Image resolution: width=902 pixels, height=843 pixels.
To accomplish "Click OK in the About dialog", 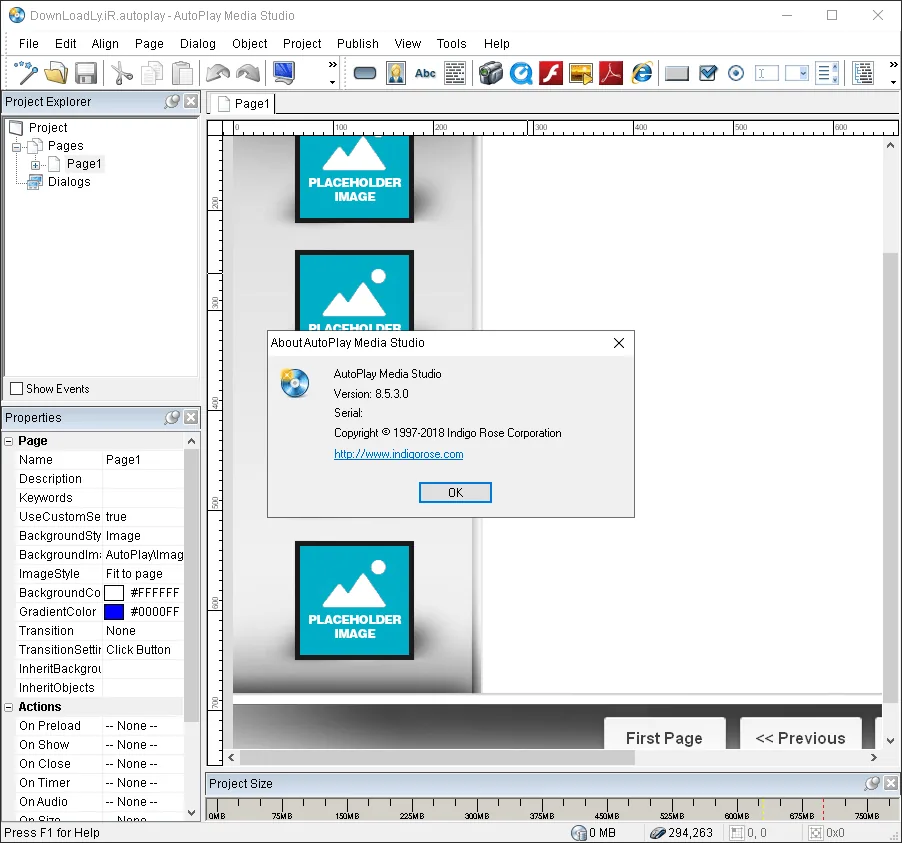I will pyautogui.click(x=455, y=493).
